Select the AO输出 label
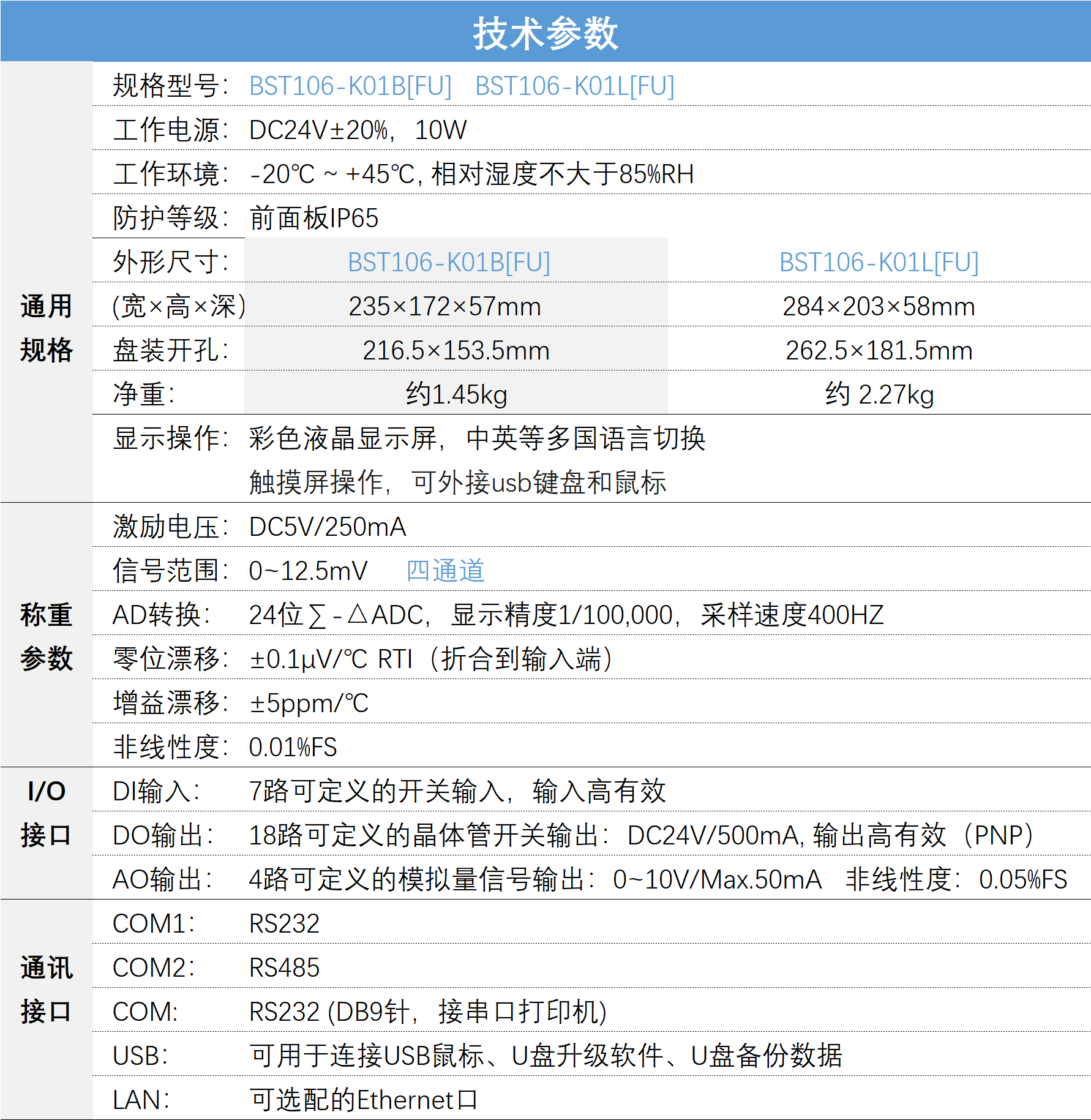 162,879
